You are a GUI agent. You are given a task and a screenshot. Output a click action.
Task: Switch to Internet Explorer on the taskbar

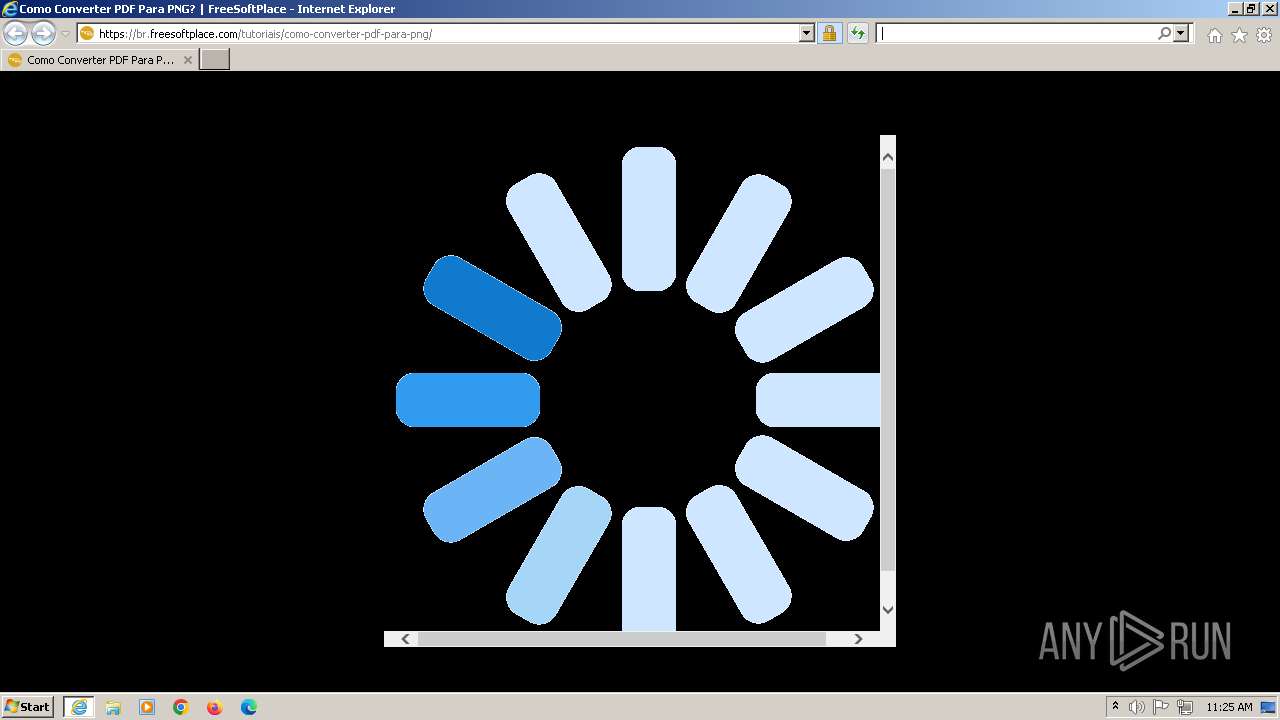coord(79,707)
